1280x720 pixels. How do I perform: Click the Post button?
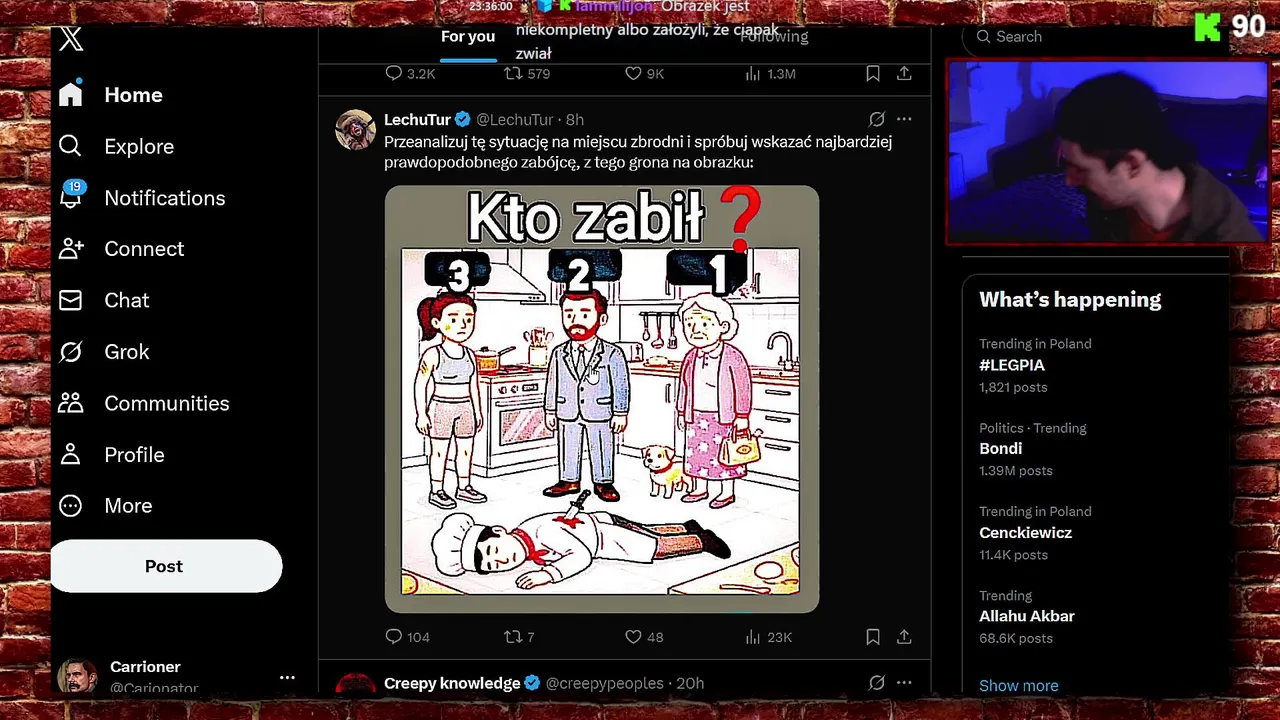point(166,566)
